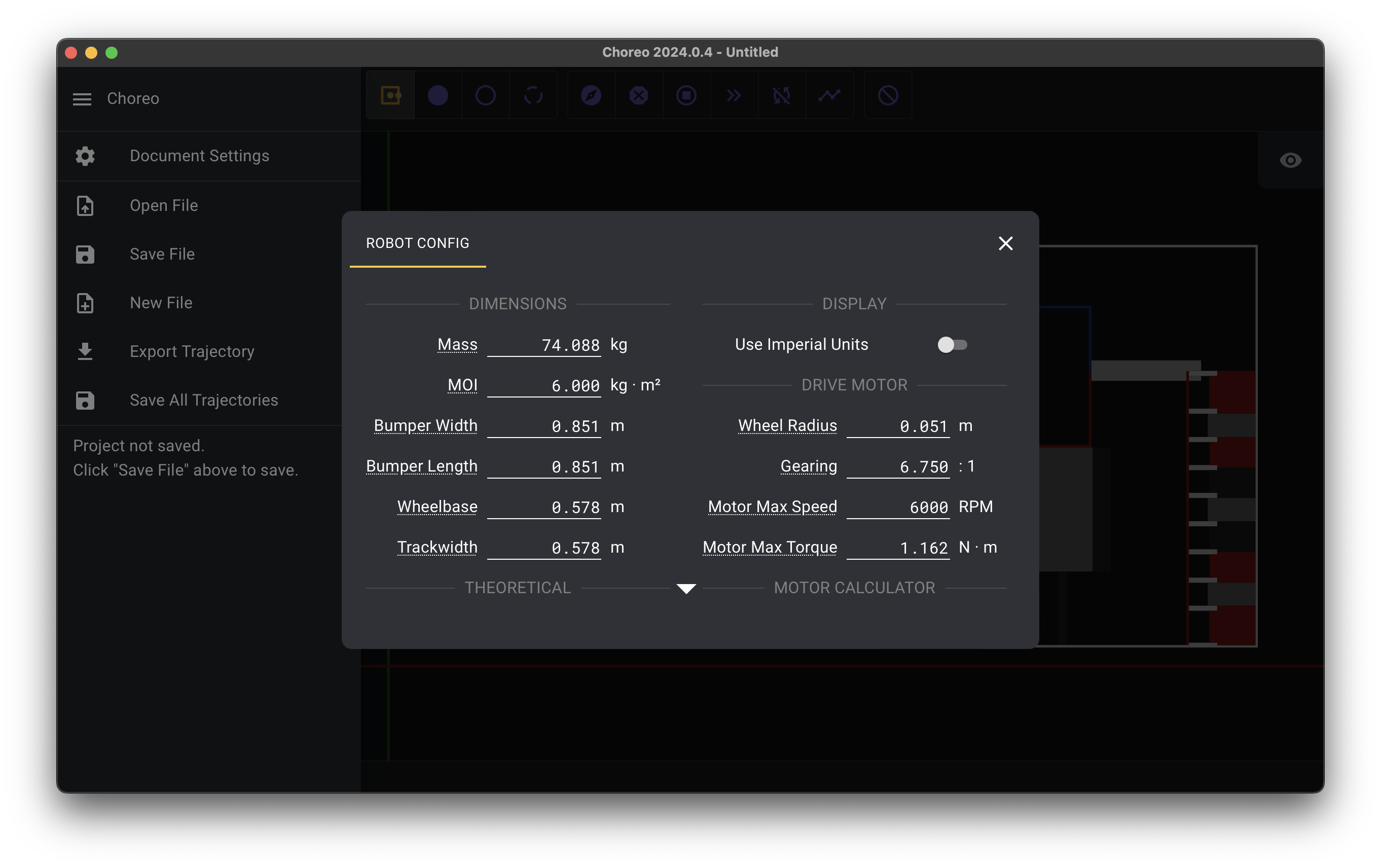Switch to the Robot Config tab
The height and width of the screenshot is (868, 1381).
tap(418, 243)
